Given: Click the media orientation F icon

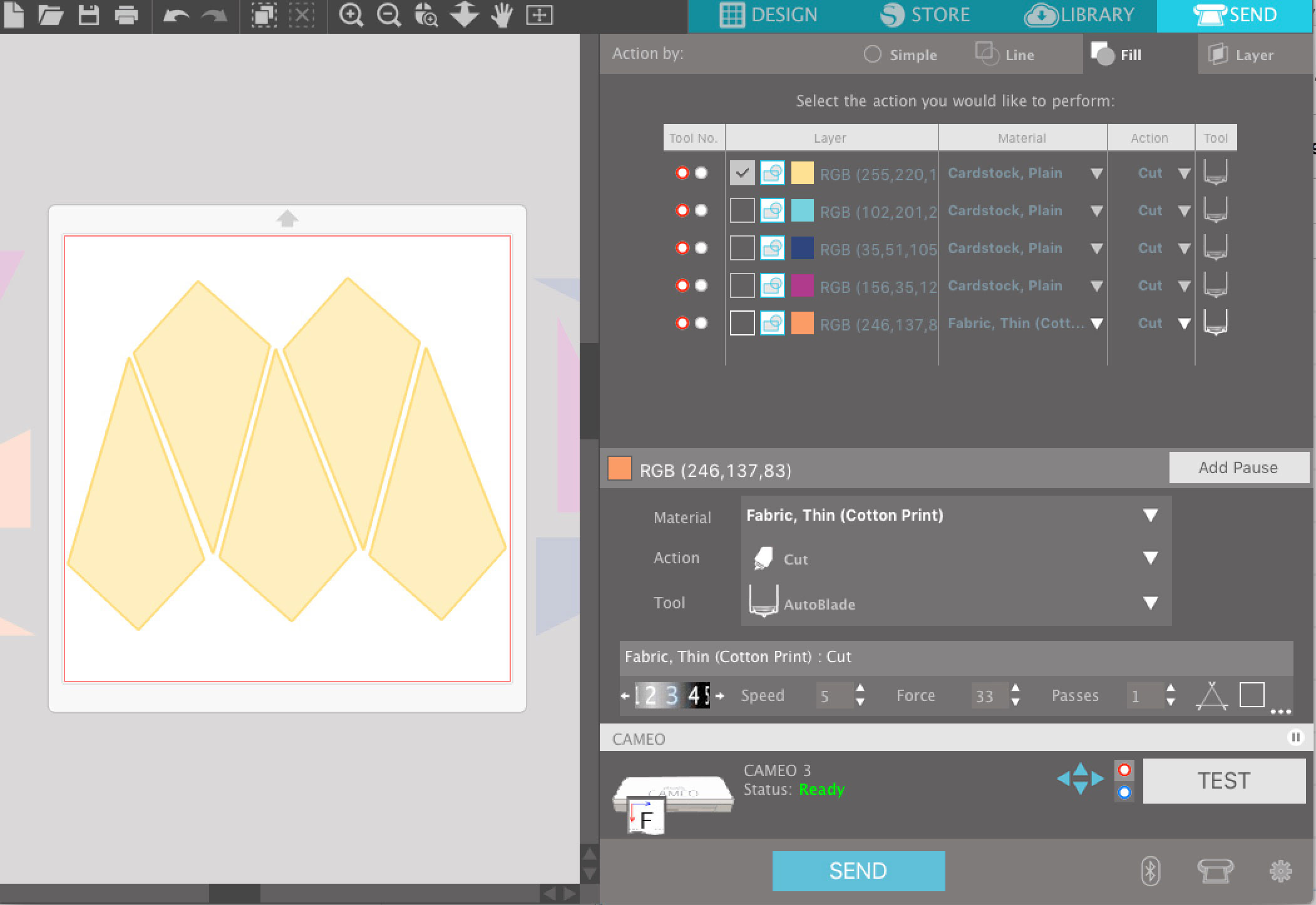Looking at the screenshot, I should click(645, 817).
